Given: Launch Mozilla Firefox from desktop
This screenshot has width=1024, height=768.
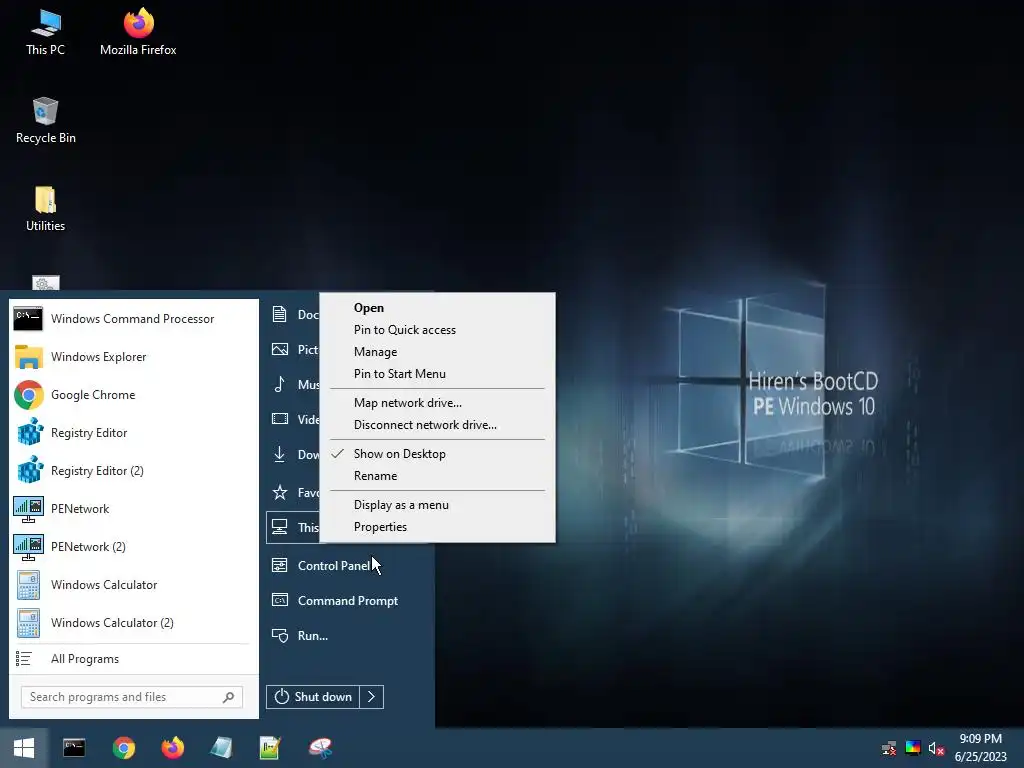Looking at the screenshot, I should pyautogui.click(x=138, y=33).
